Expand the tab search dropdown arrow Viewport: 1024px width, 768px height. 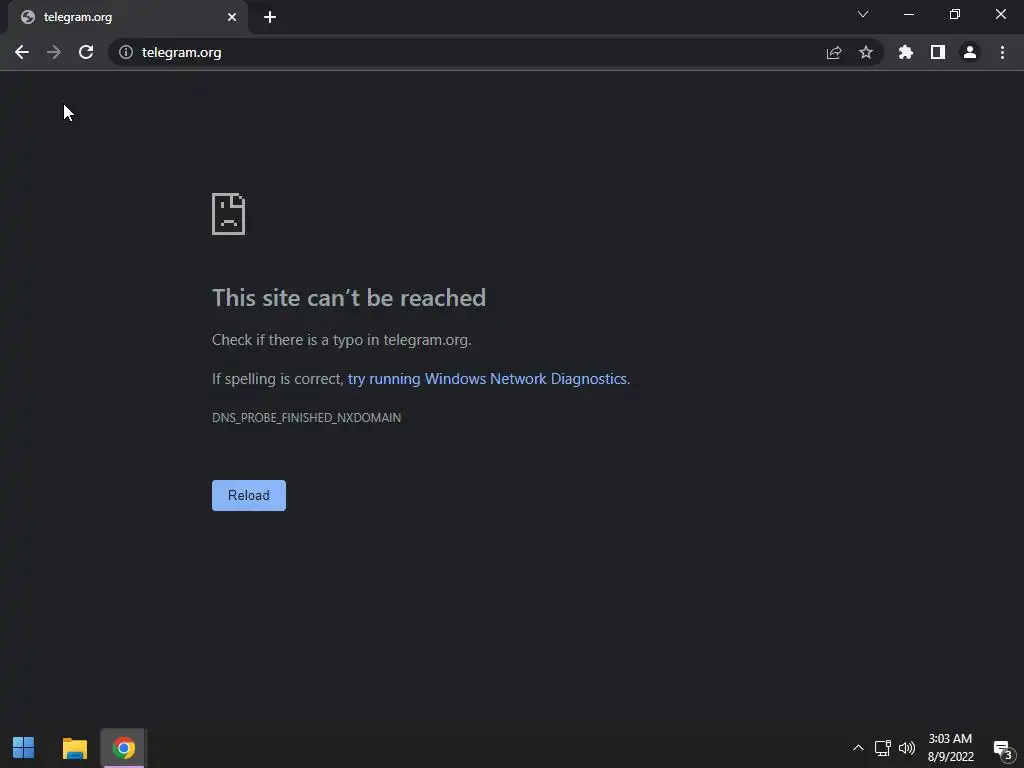[863, 14]
